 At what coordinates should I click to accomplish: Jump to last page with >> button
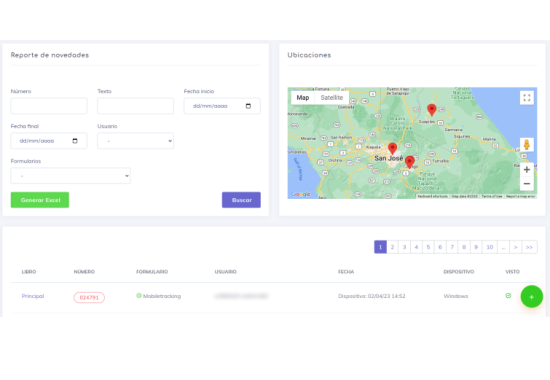click(x=530, y=247)
